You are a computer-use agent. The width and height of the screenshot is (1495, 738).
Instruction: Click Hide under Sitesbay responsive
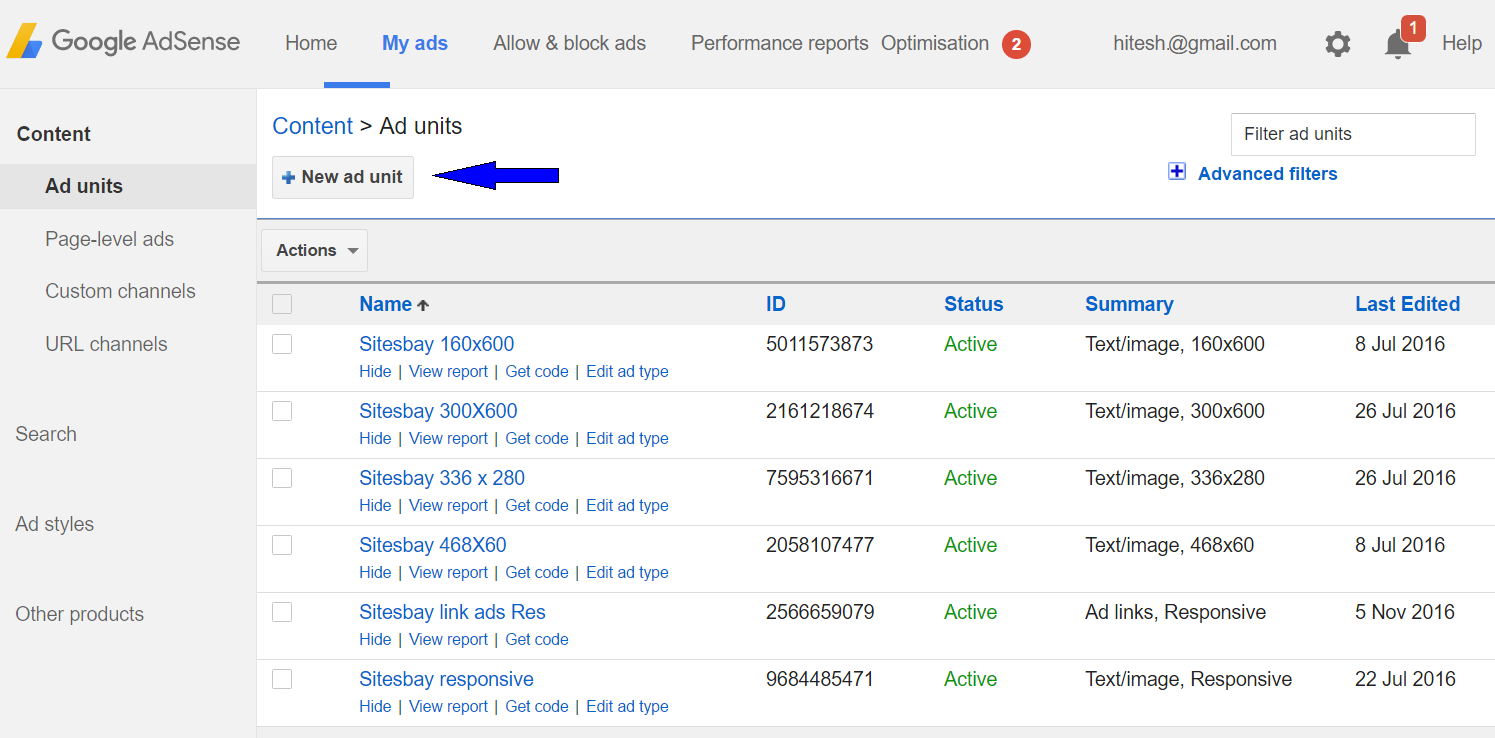(375, 706)
